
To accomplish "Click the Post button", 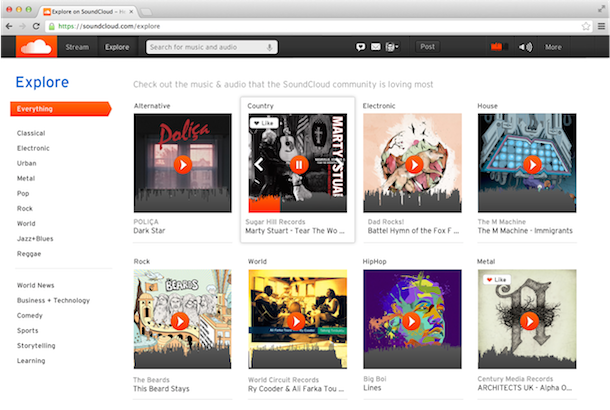I will 427,47.
